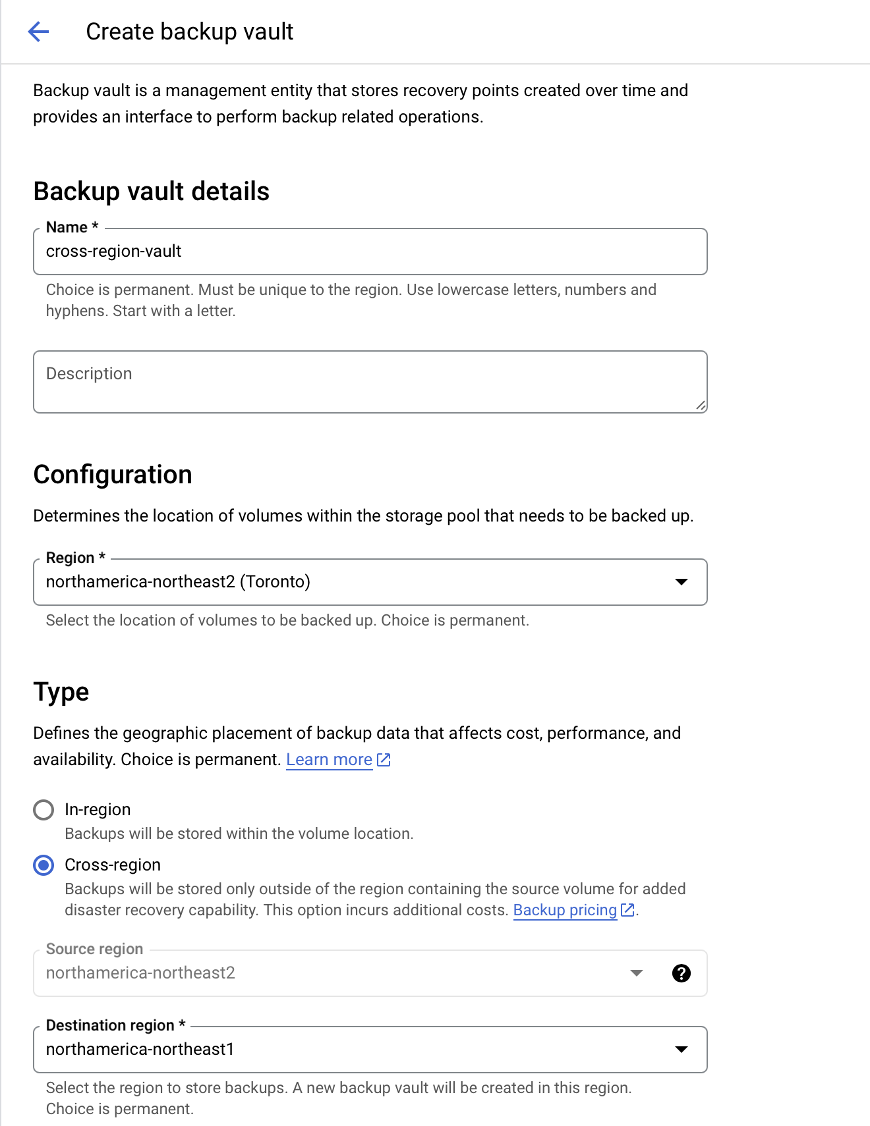
Task: Select the Cross-region radio button
Action: [44, 865]
